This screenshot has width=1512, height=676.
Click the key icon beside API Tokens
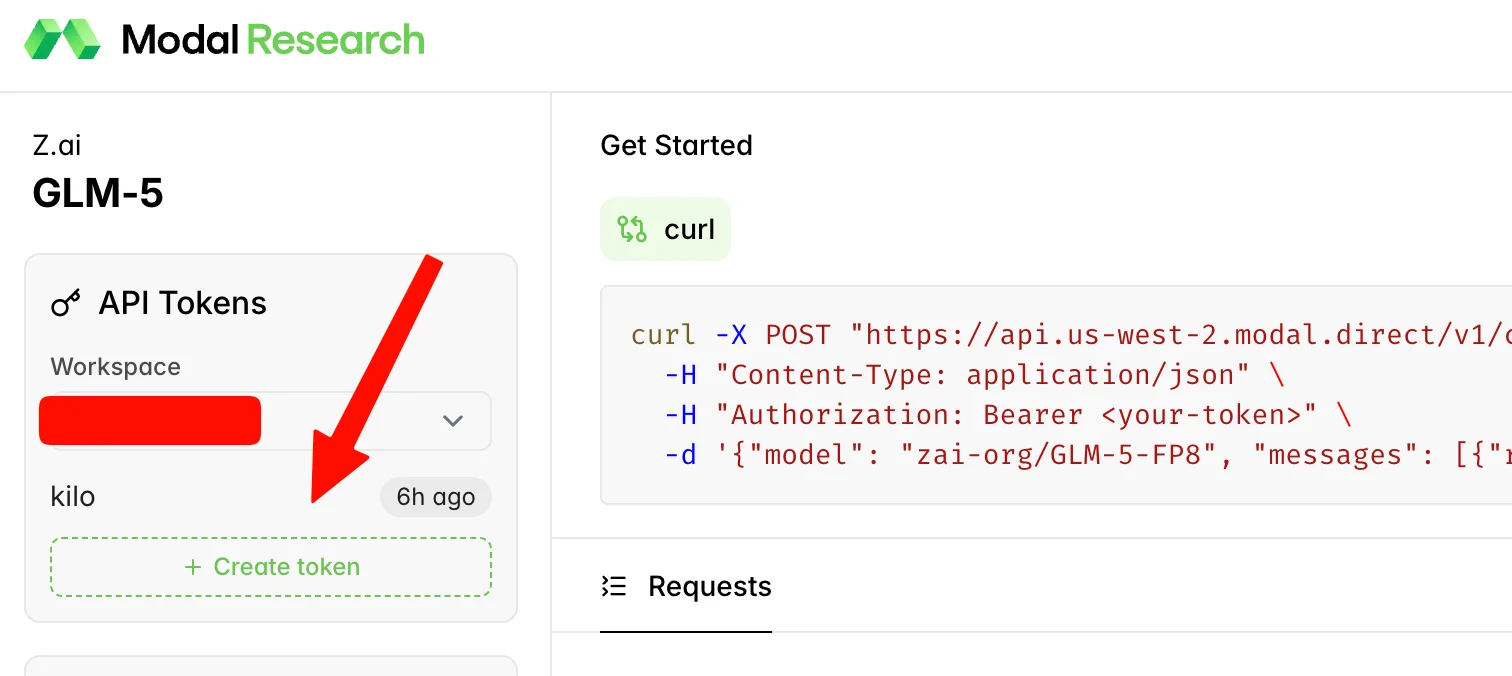point(66,302)
